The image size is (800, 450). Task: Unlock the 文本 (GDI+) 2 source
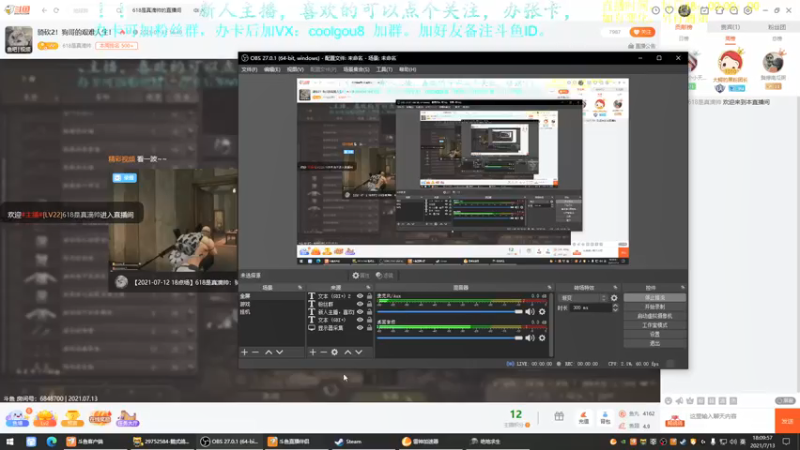tap(369, 296)
